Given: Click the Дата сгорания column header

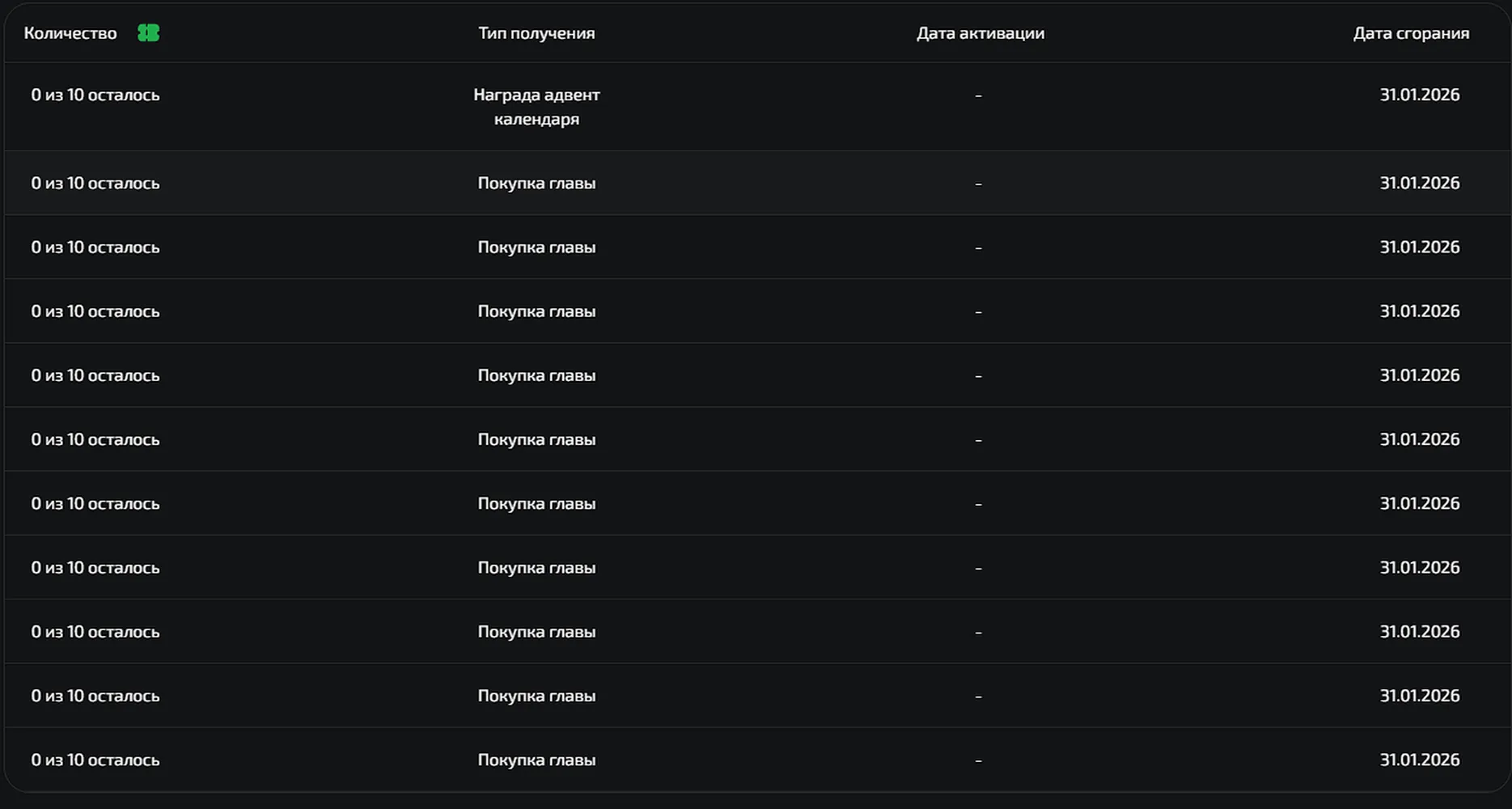Looking at the screenshot, I should (1412, 33).
